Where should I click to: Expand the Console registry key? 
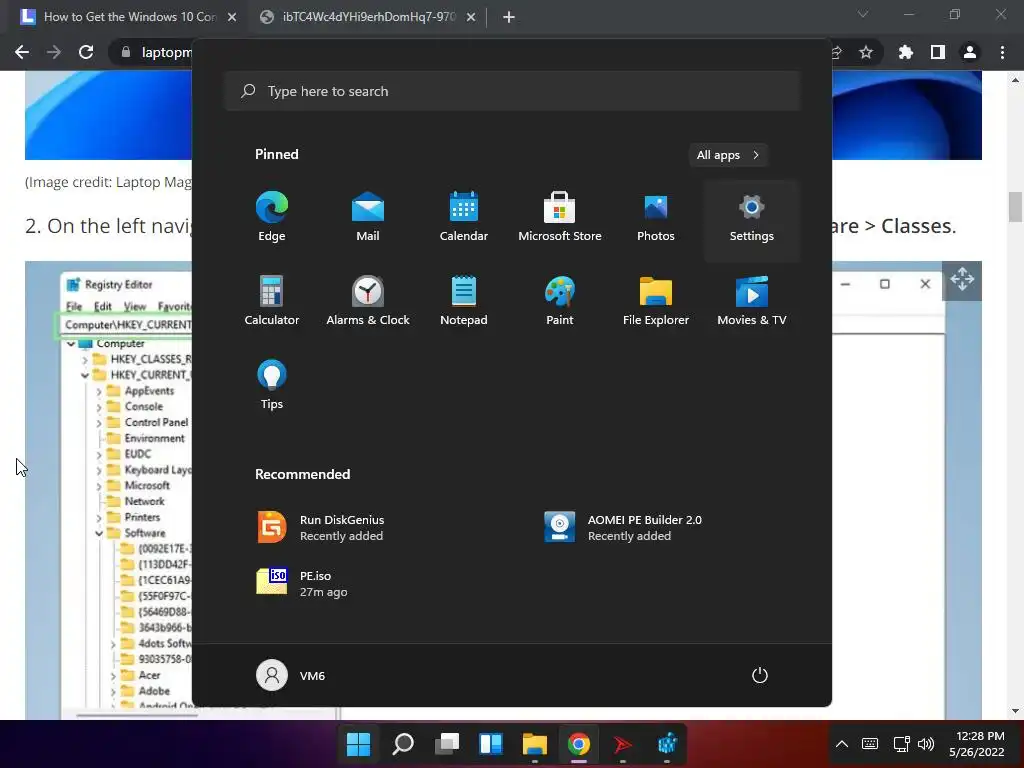99,407
